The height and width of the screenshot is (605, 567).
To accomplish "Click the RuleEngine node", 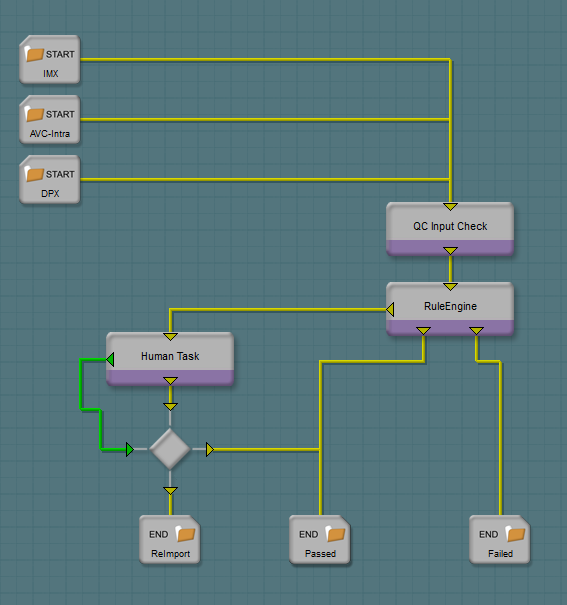I will (450, 309).
